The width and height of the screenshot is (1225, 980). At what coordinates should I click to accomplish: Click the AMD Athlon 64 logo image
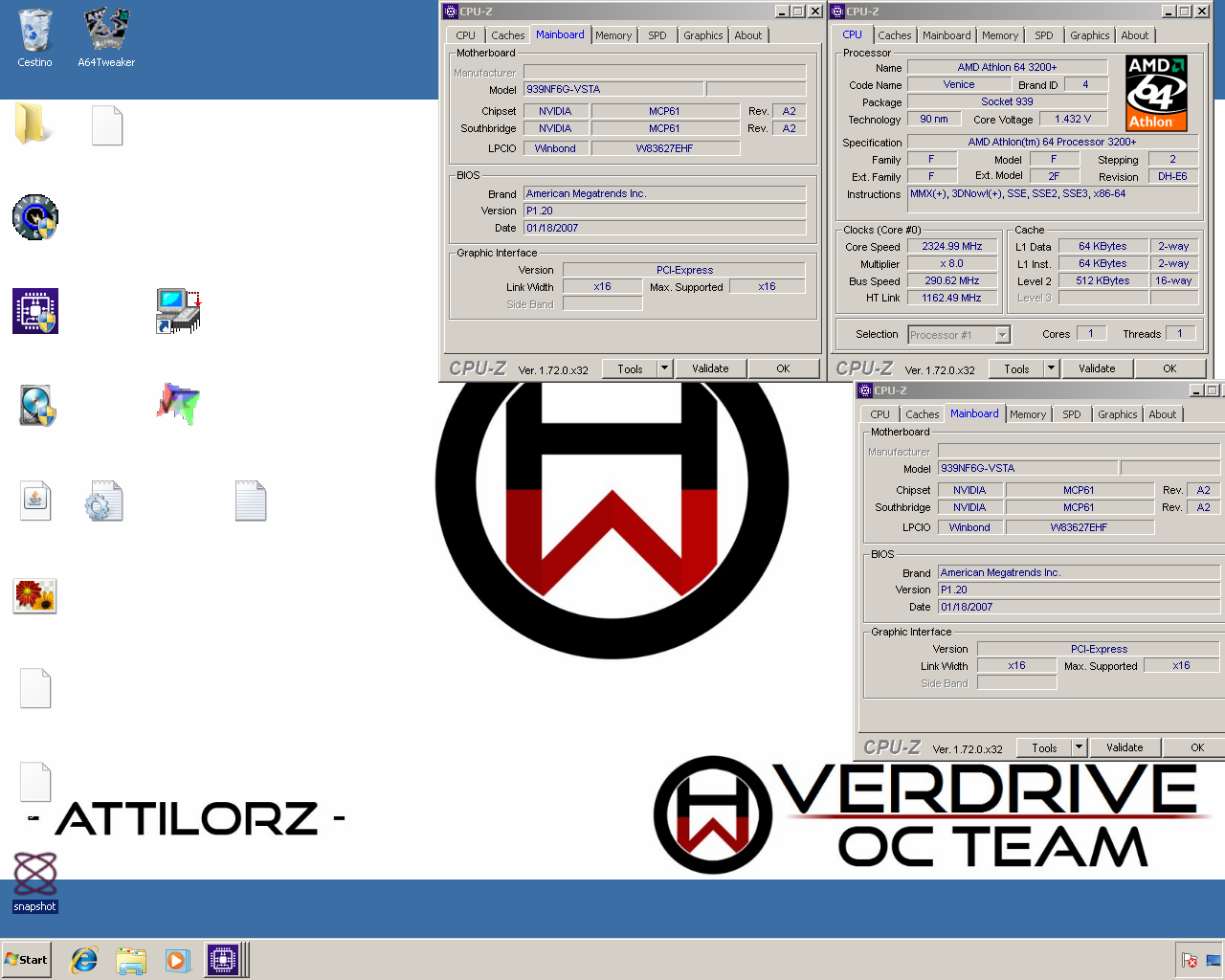(1156, 93)
